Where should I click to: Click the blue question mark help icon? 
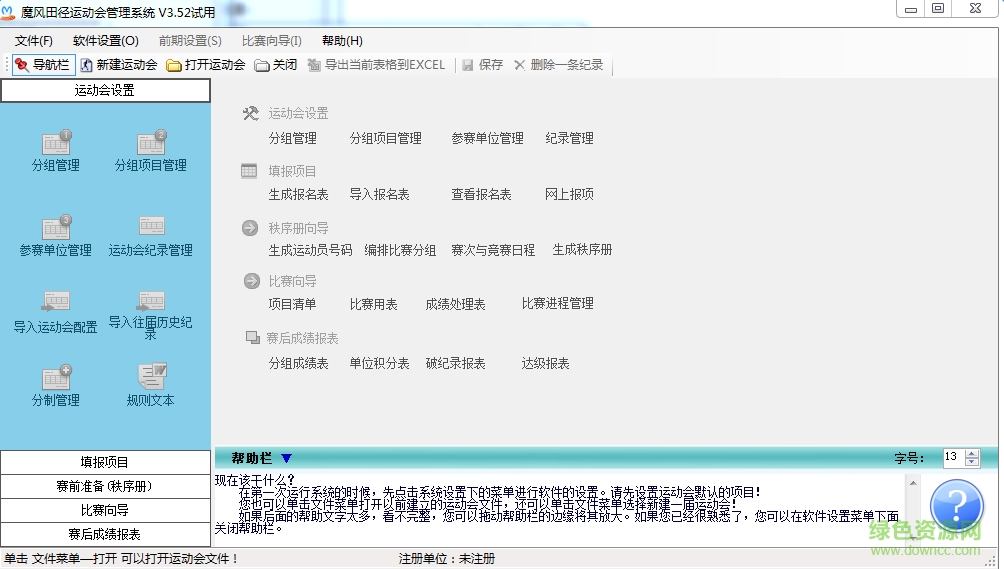tap(957, 506)
